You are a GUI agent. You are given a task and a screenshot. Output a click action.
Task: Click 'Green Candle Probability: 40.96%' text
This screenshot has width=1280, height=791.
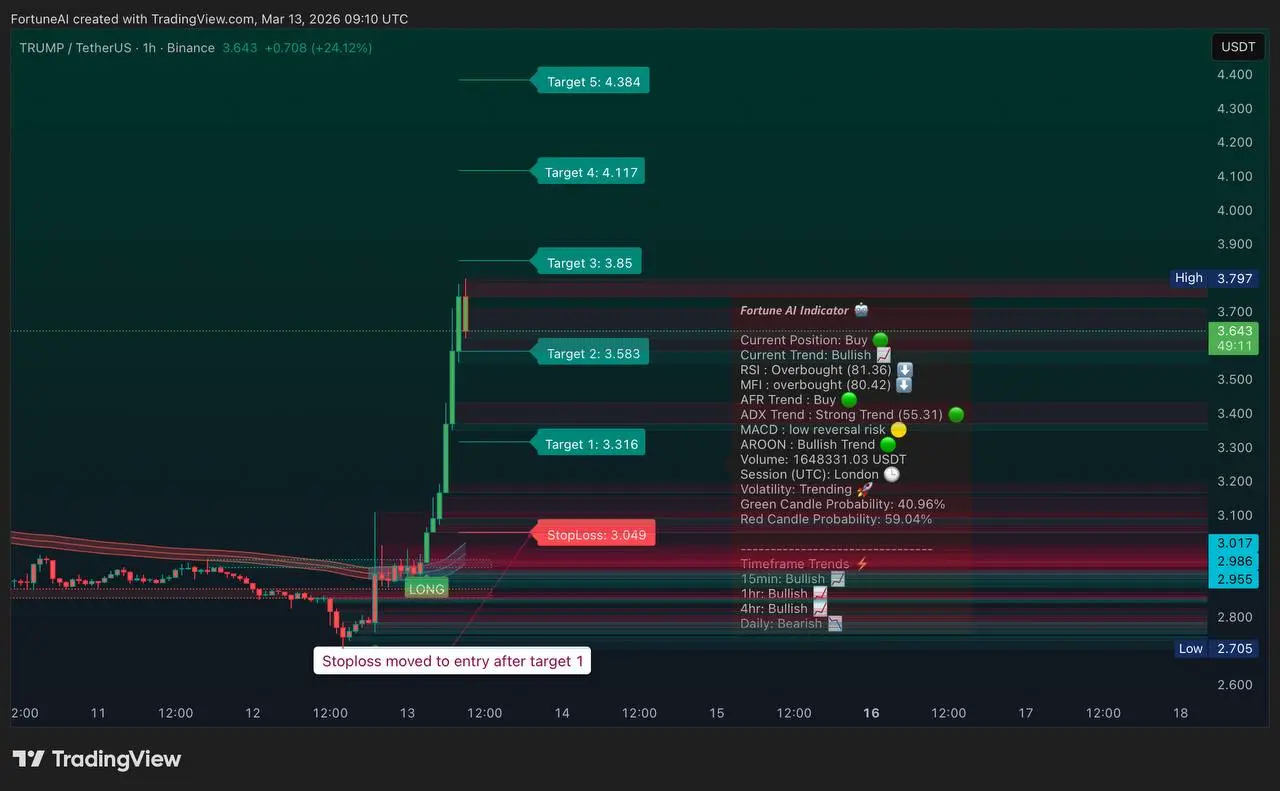point(842,504)
